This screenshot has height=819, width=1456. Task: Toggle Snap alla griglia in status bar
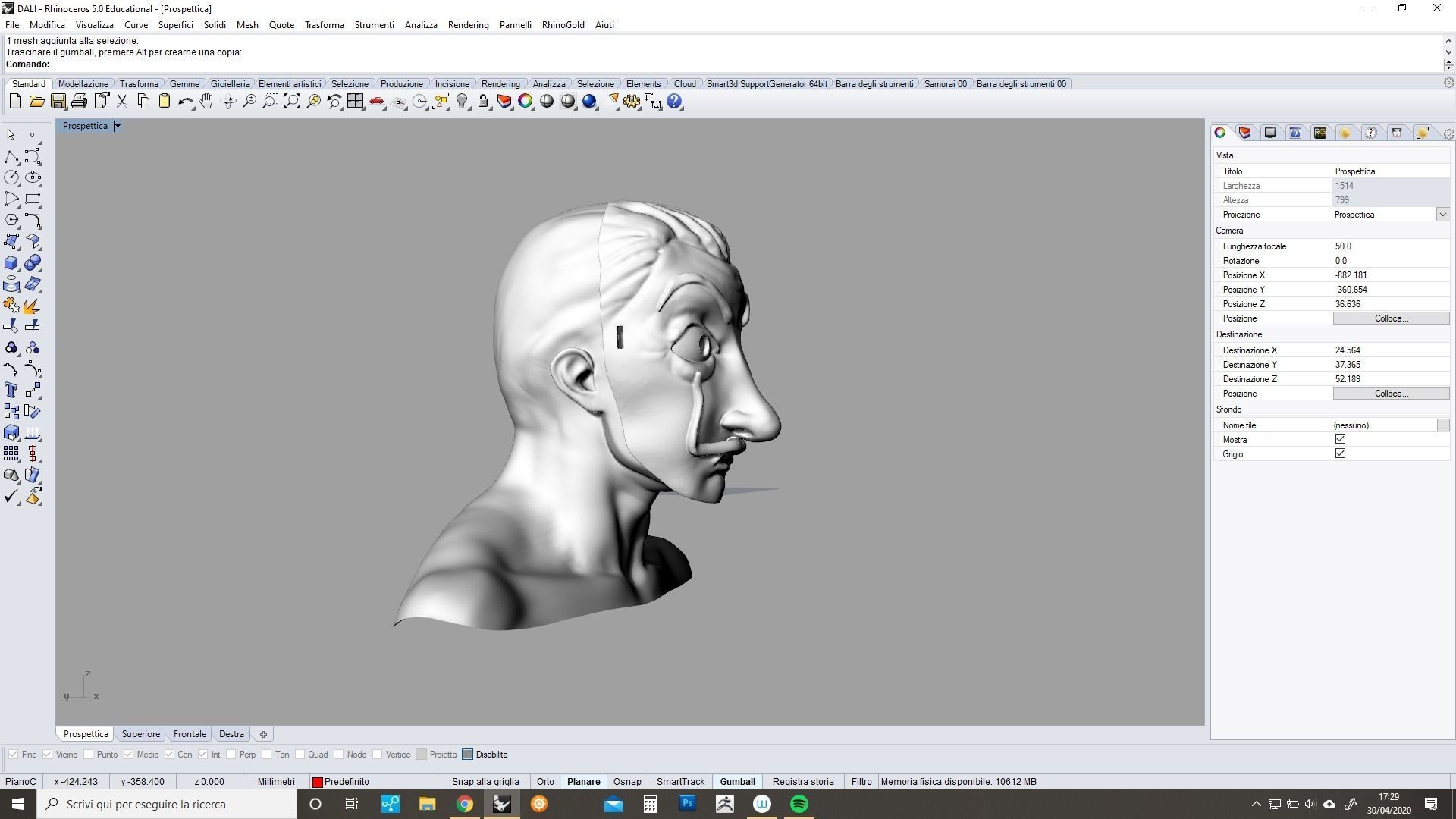pos(485,782)
